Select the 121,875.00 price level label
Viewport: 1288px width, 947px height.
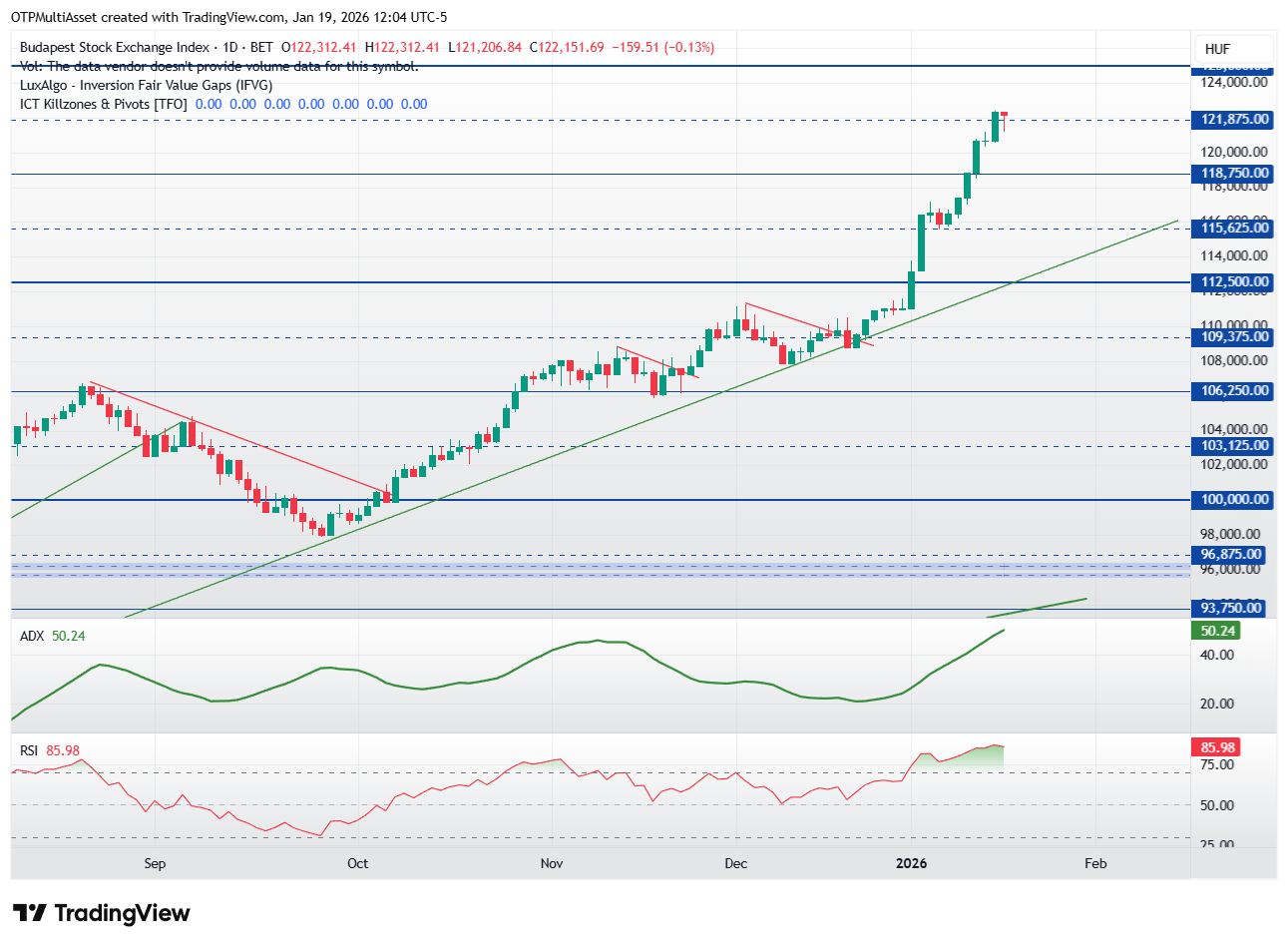tap(1234, 120)
